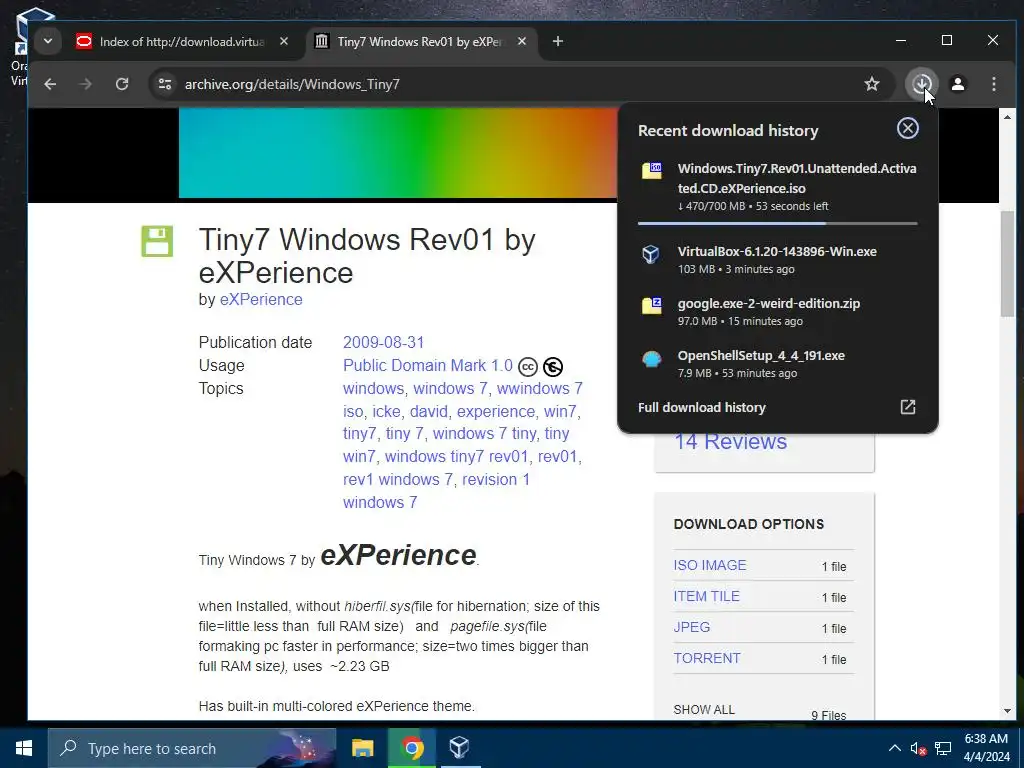This screenshot has width=1024, height=768.
Task: Open the eXPerience author link
Action: (x=261, y=299)
